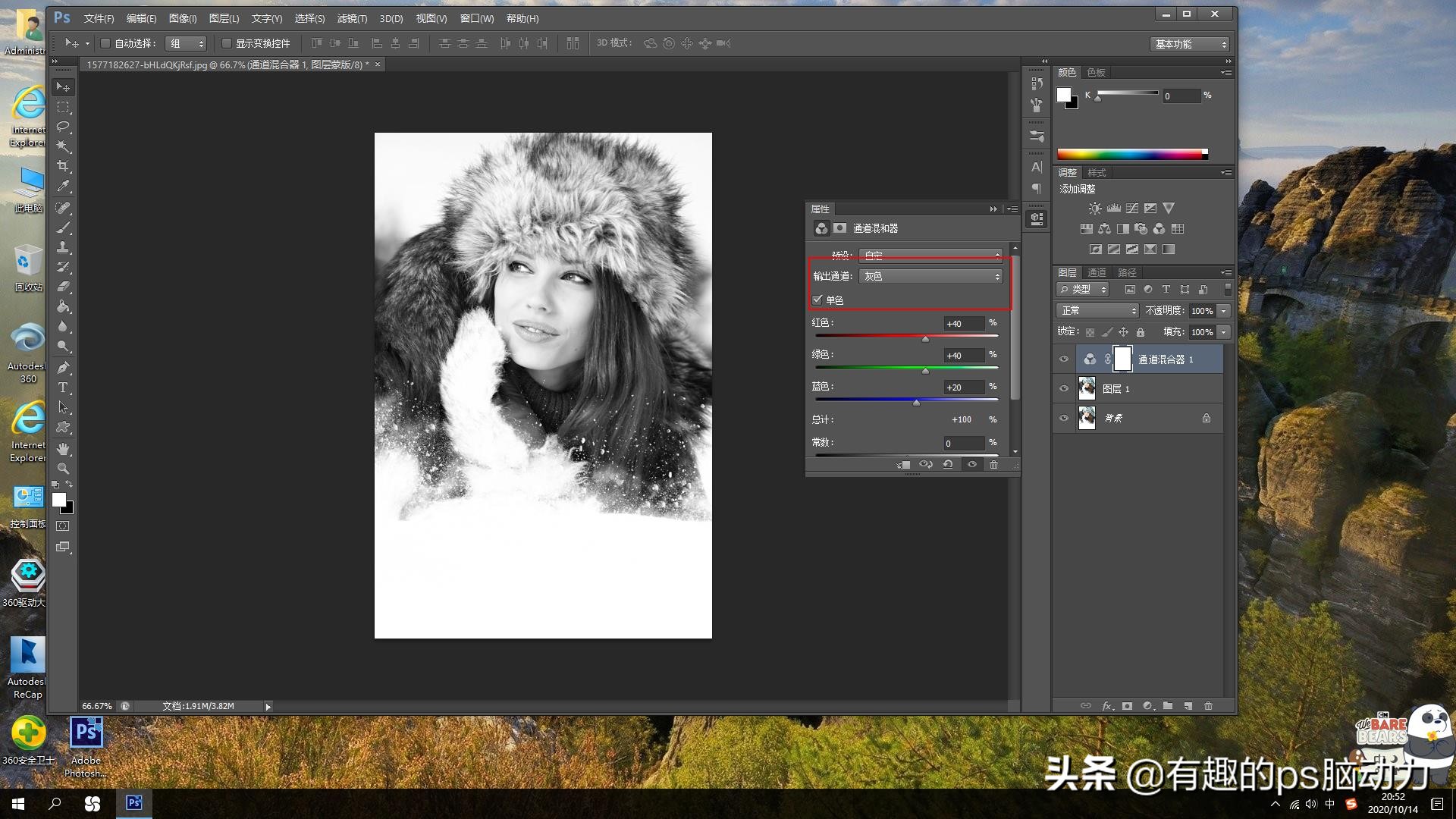1456x819 pixels.
Task: Add a Curves adjustment
Action: [1131, 209]
